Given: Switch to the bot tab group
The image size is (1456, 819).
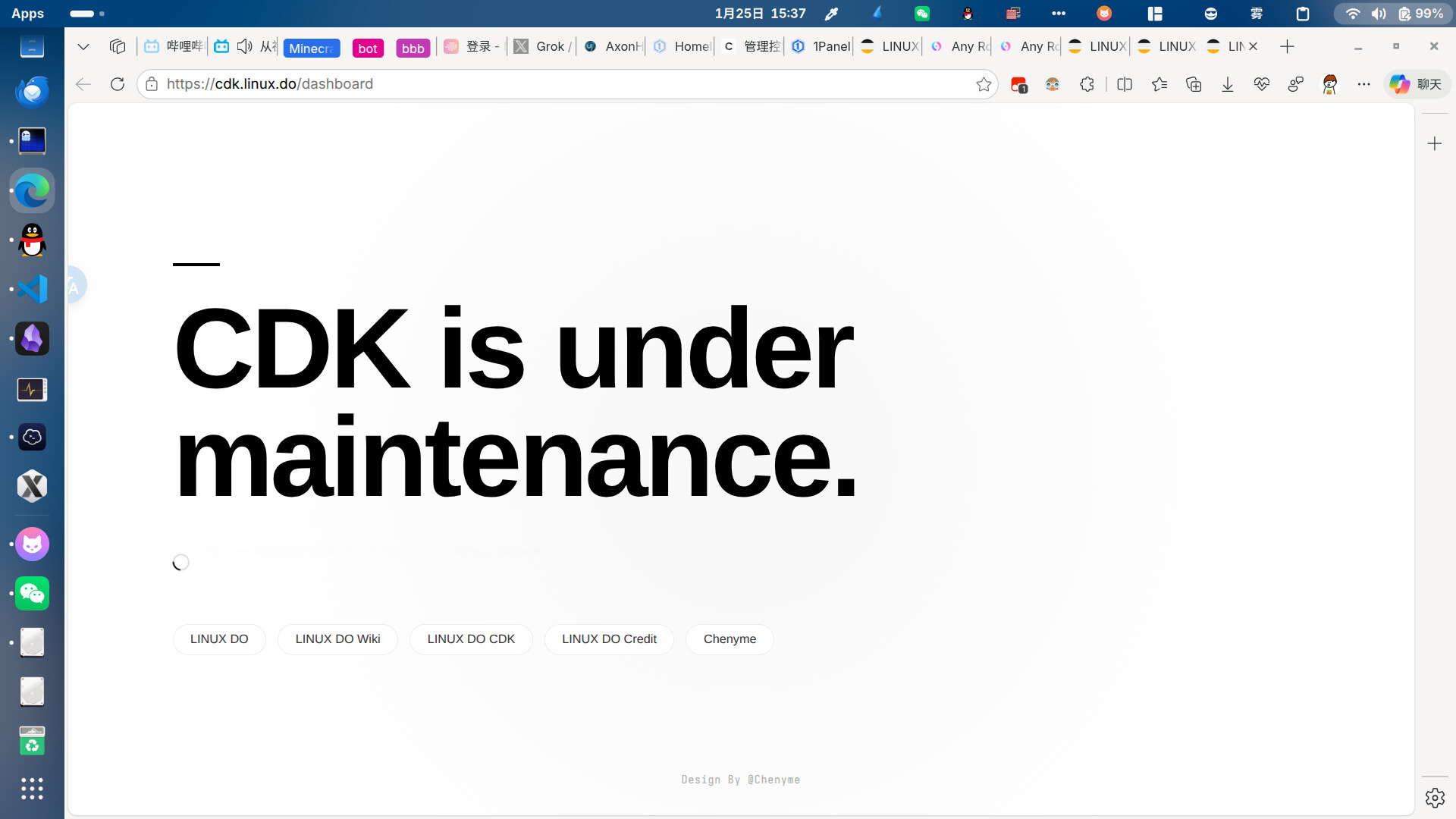Looking at the screenshot, I should (368, 48).
